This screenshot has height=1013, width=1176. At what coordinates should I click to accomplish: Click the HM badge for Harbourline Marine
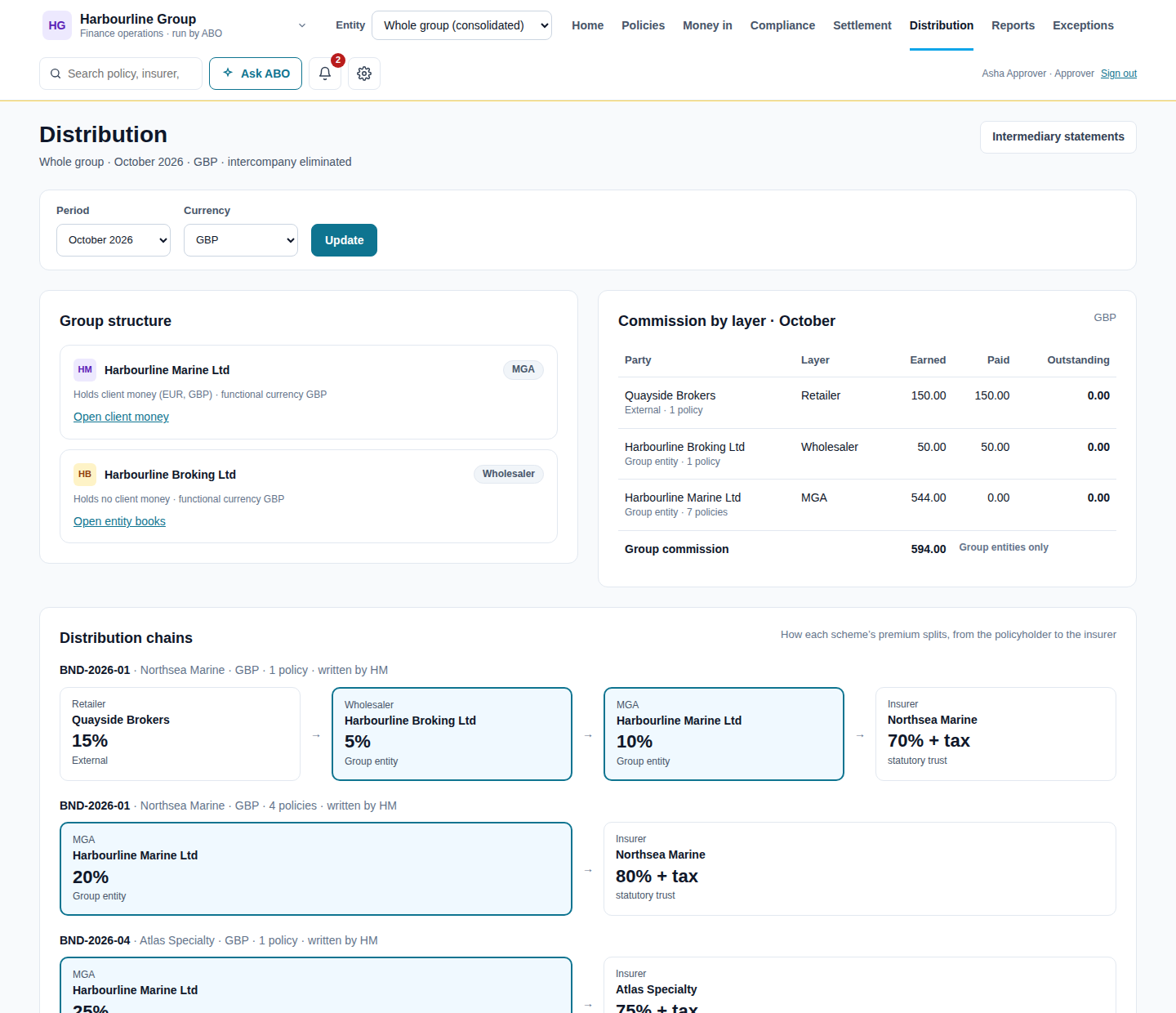click(x=85, y=370)
